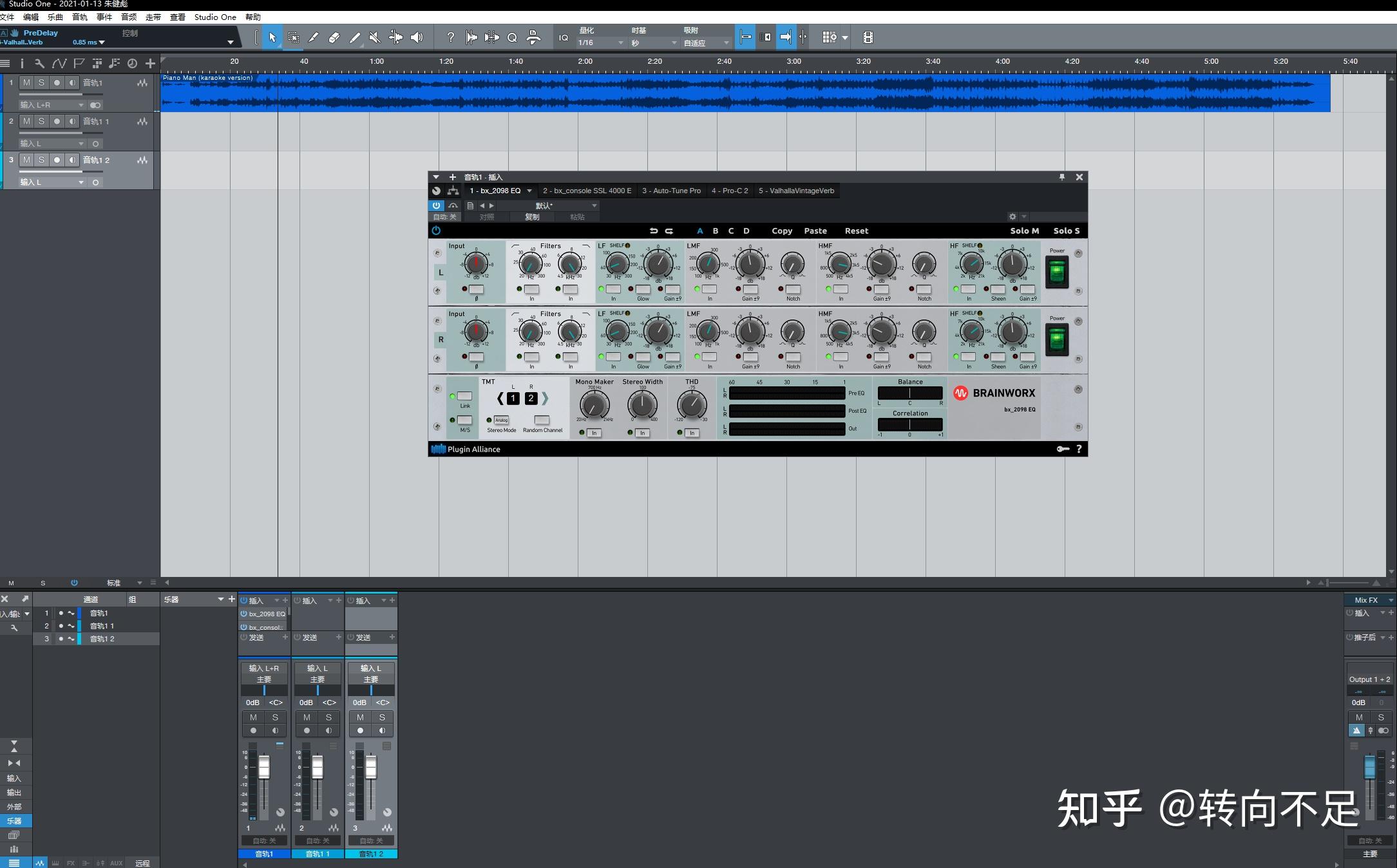Click the plugin question mark help icon

1079,449
